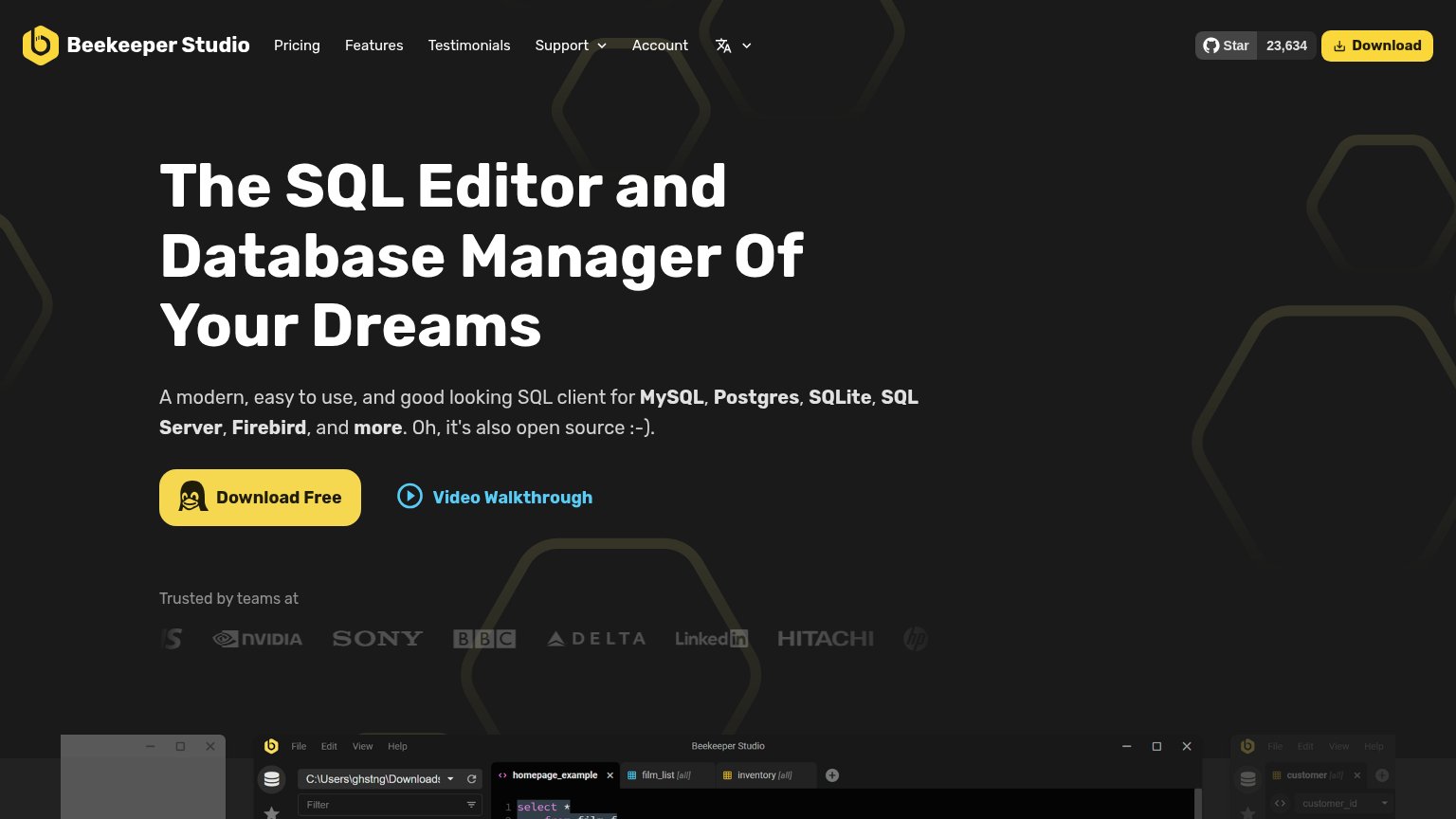Close the homepage_example tab
Screen dimensions: 1456x819
click(610, 775)
